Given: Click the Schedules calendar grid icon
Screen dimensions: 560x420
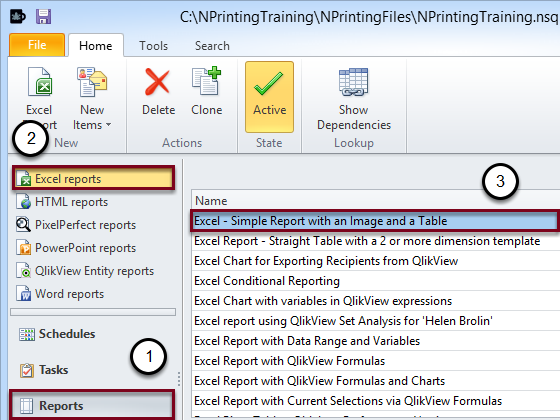Looking at the screenshot, I should pyautogui.click(x=27, y=334).
